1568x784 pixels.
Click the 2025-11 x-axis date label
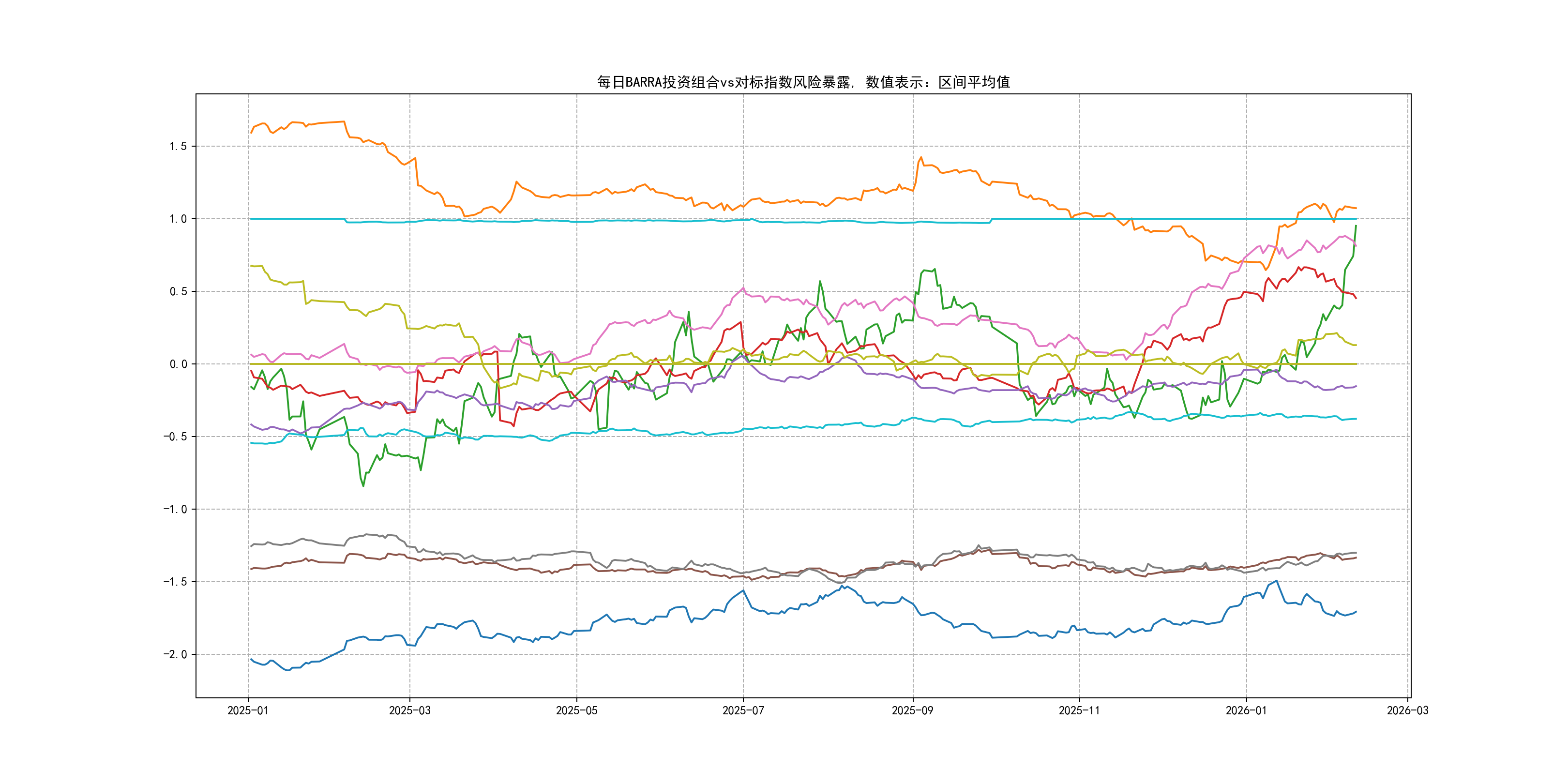click(x=1079, y=710)
